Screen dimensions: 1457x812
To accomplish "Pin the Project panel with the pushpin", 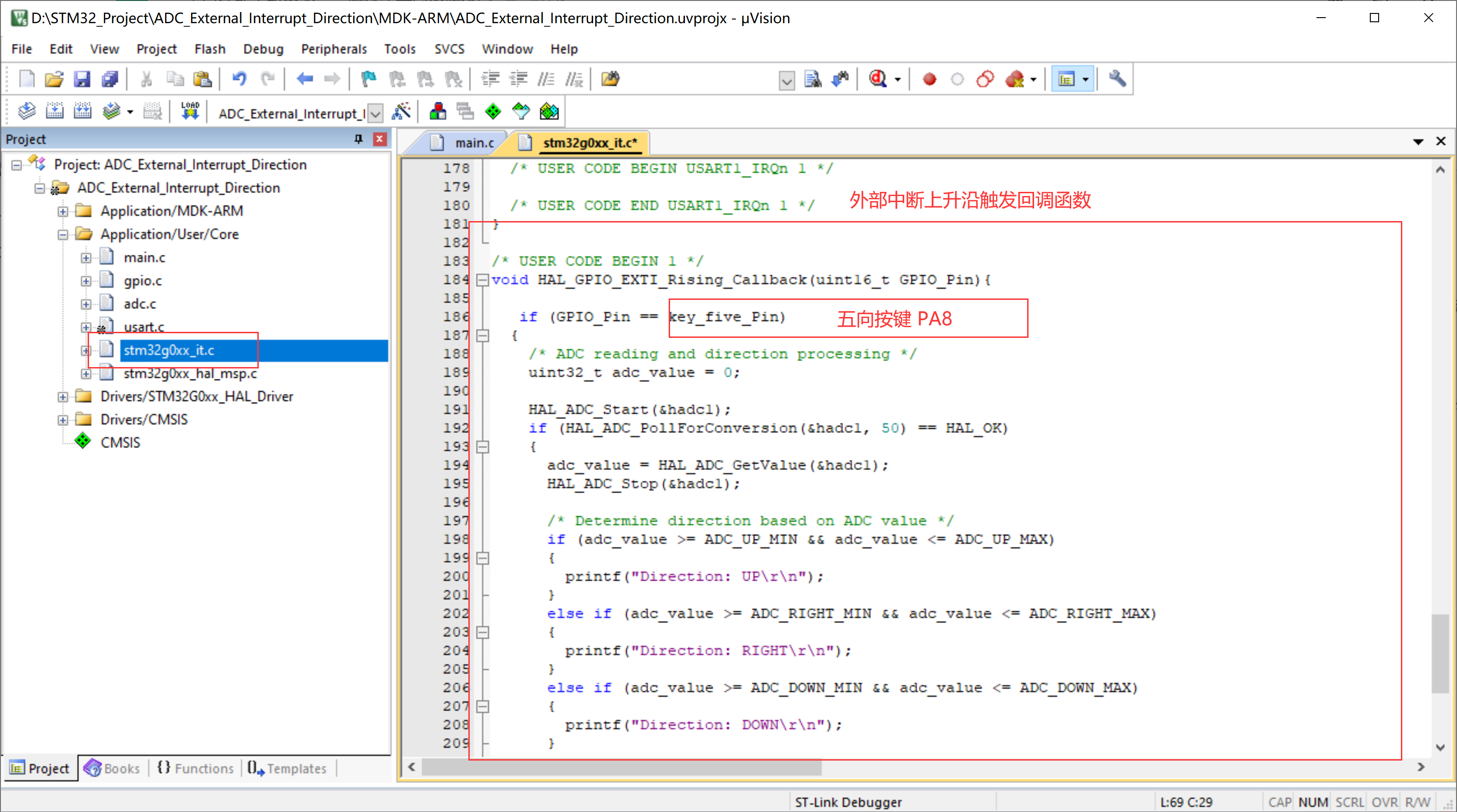I will pos(358,139).
